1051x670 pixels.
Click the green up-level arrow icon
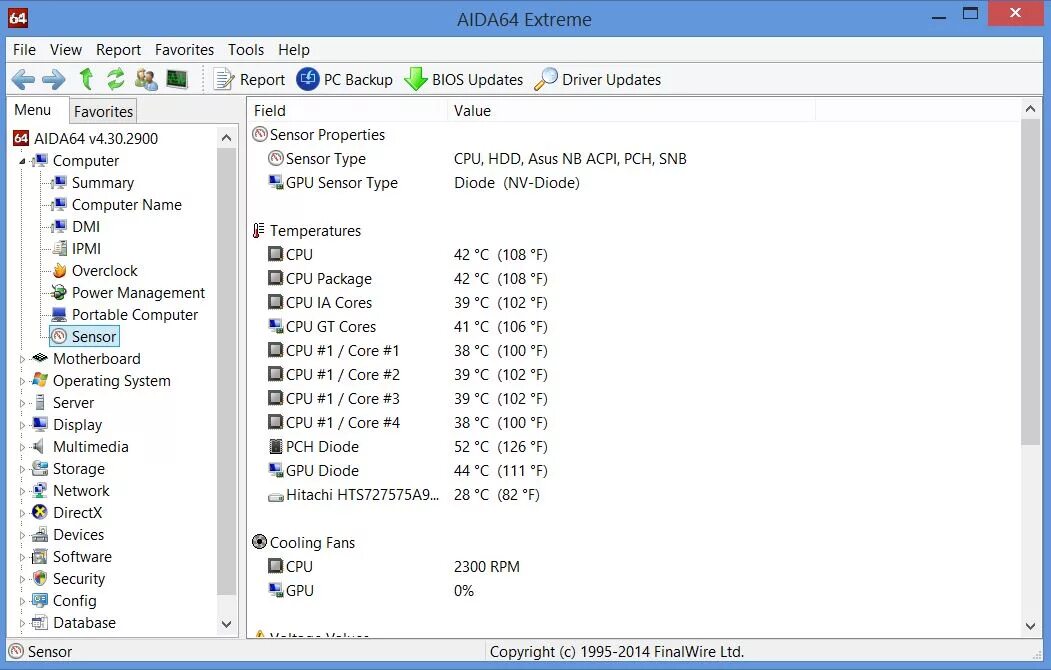[86, 79]
